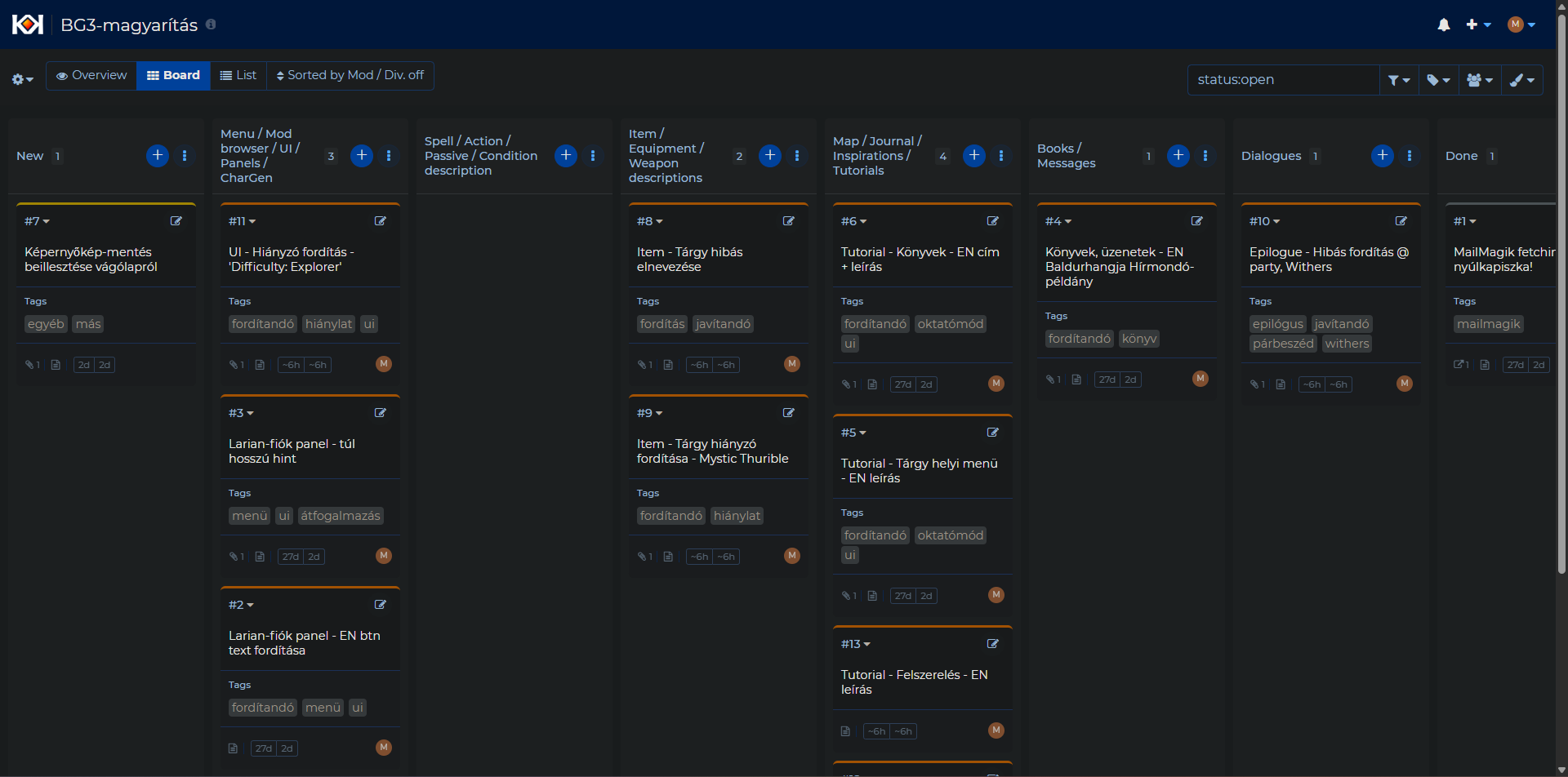Screen dimensions: 1568x777
Task: Open Map / Journal column options menu
Action: pyautogui.click(x=1001, y=156)
